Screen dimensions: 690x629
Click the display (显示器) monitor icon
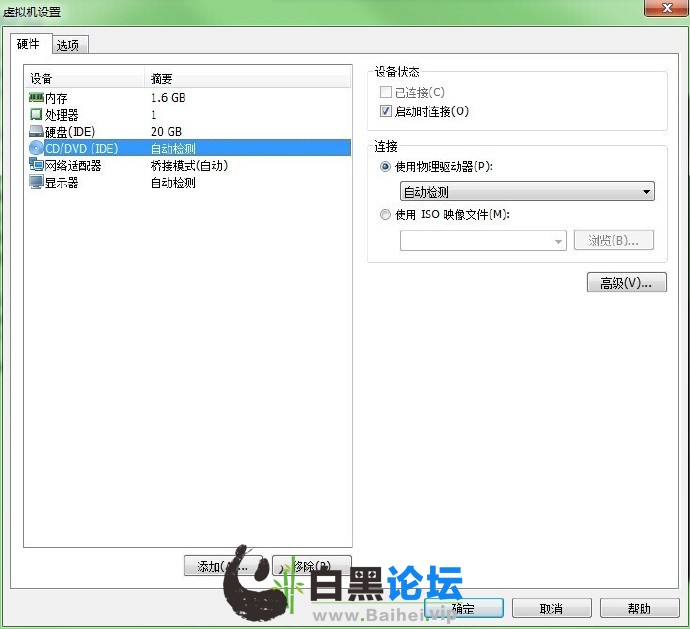[x=36, y=182]
